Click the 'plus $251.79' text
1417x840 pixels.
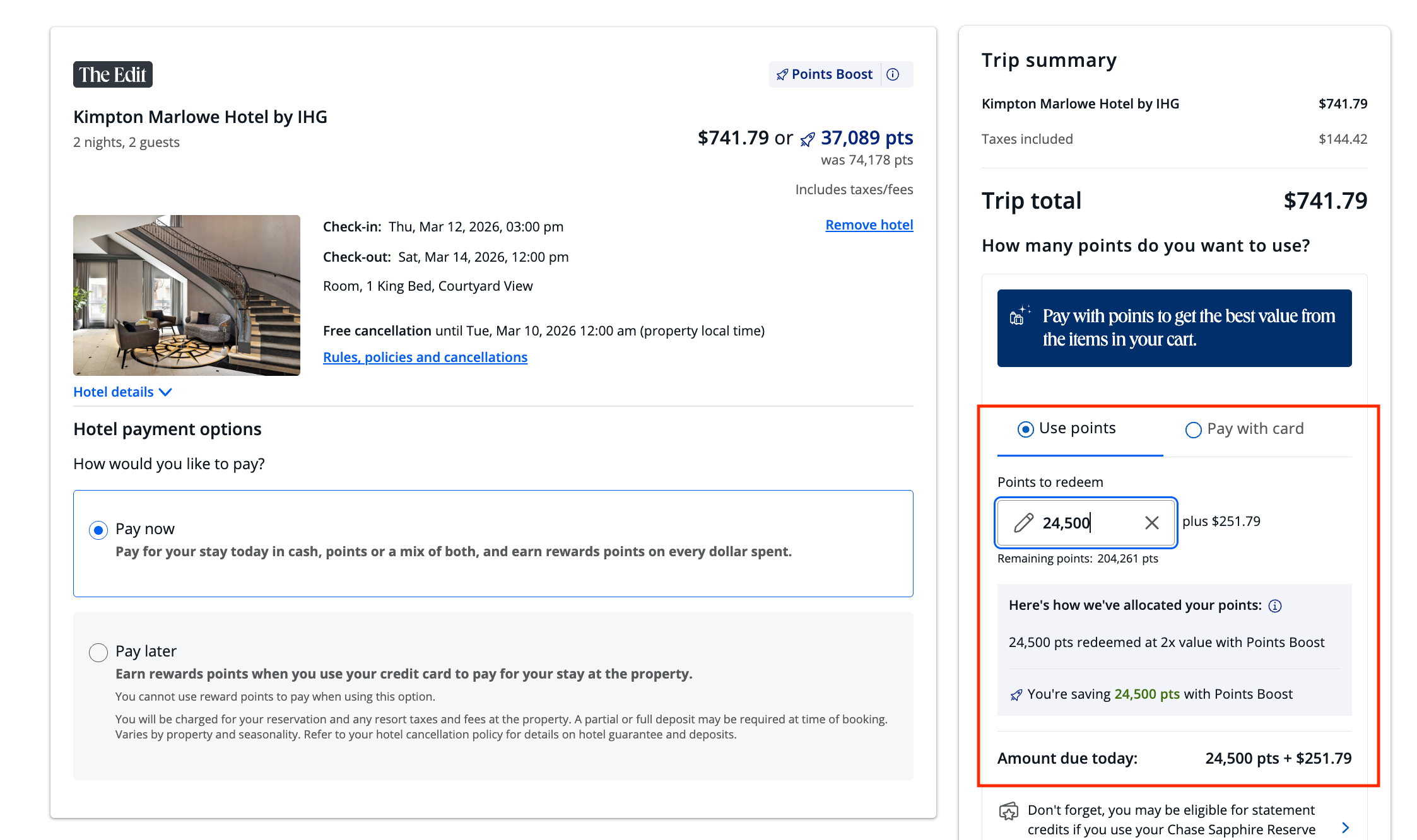click(1221, 522)
